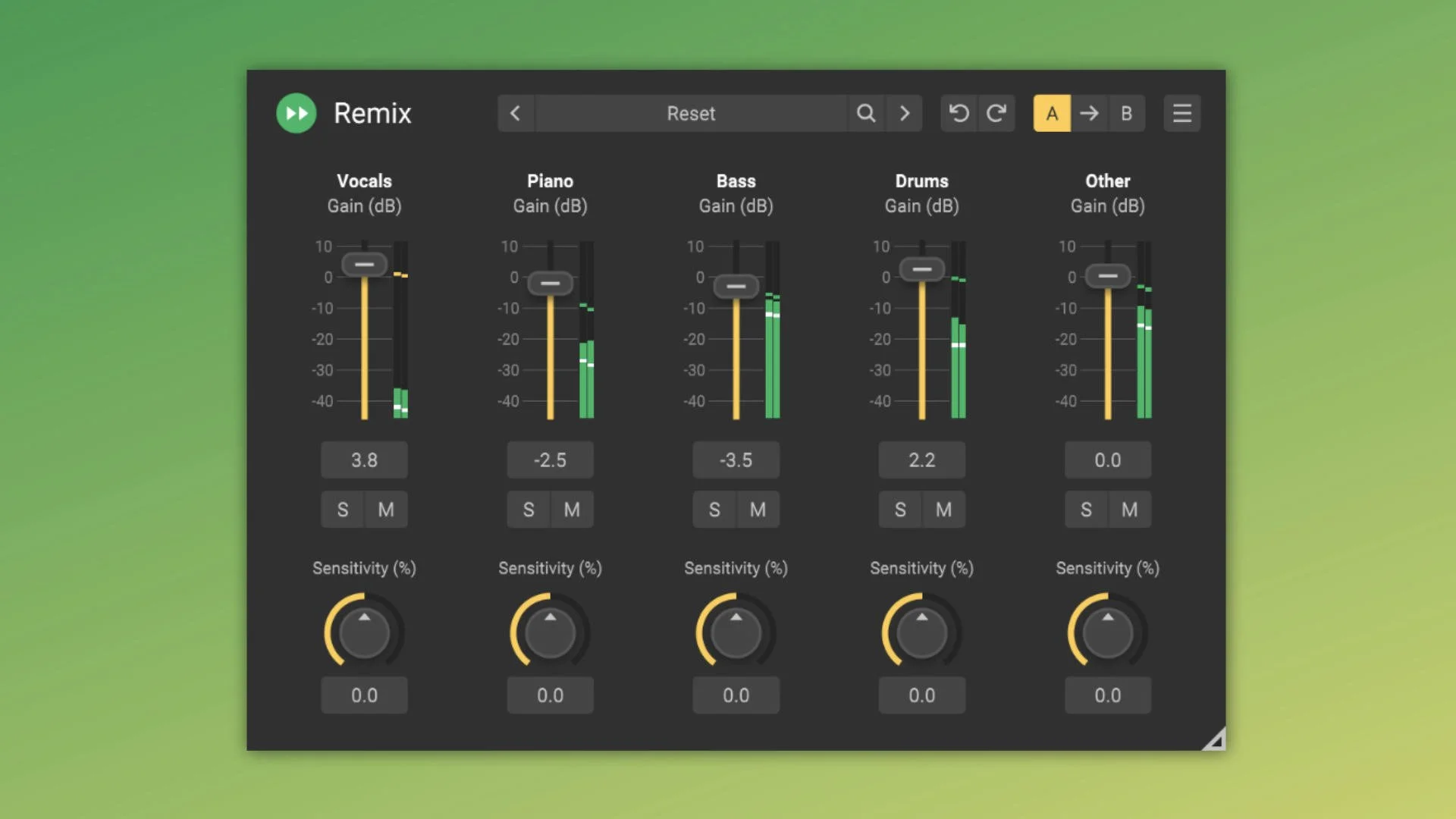This screenshot has width=1456, height=819.
Task: Go to previous preset with left chevron
Action: (516, 113)
